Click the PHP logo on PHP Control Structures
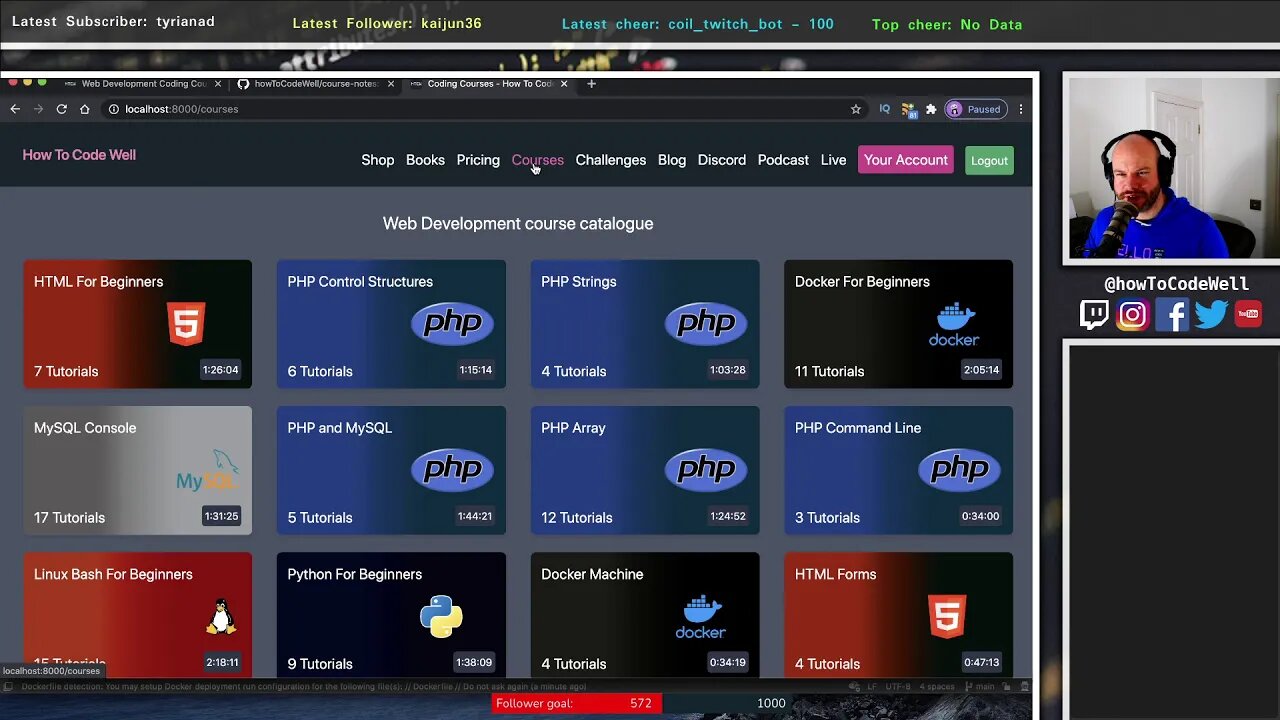This screenshot has height=720, width=1280. point(452,323)
